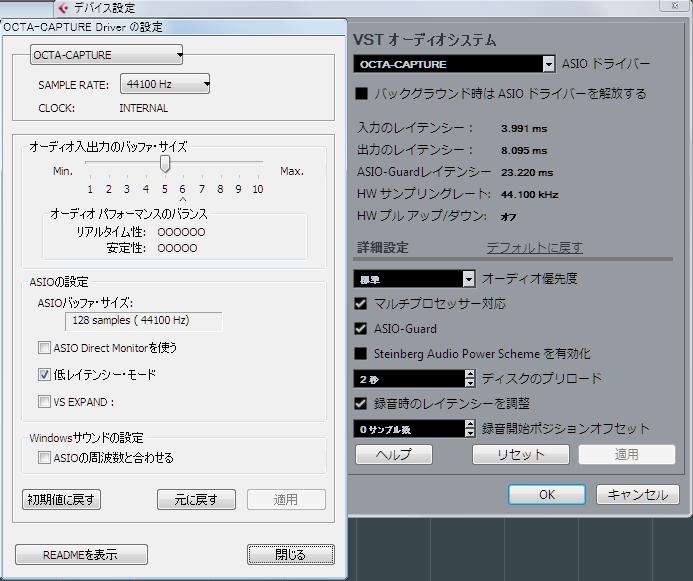Click the ASIO buffer size field showing 128 samples
This screenshot has height=581, width=693.
pos(144,321)
